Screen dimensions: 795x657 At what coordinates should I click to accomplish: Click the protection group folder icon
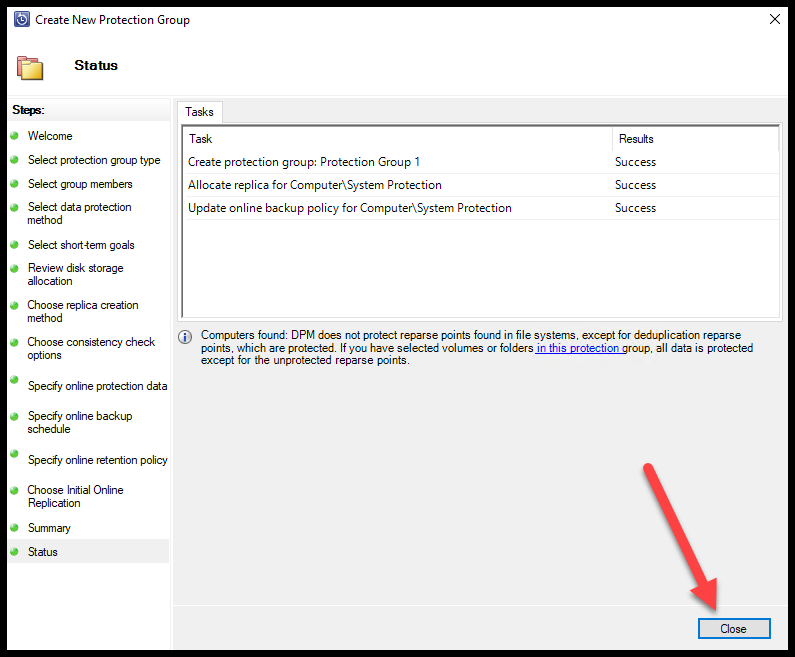point(30,68)
